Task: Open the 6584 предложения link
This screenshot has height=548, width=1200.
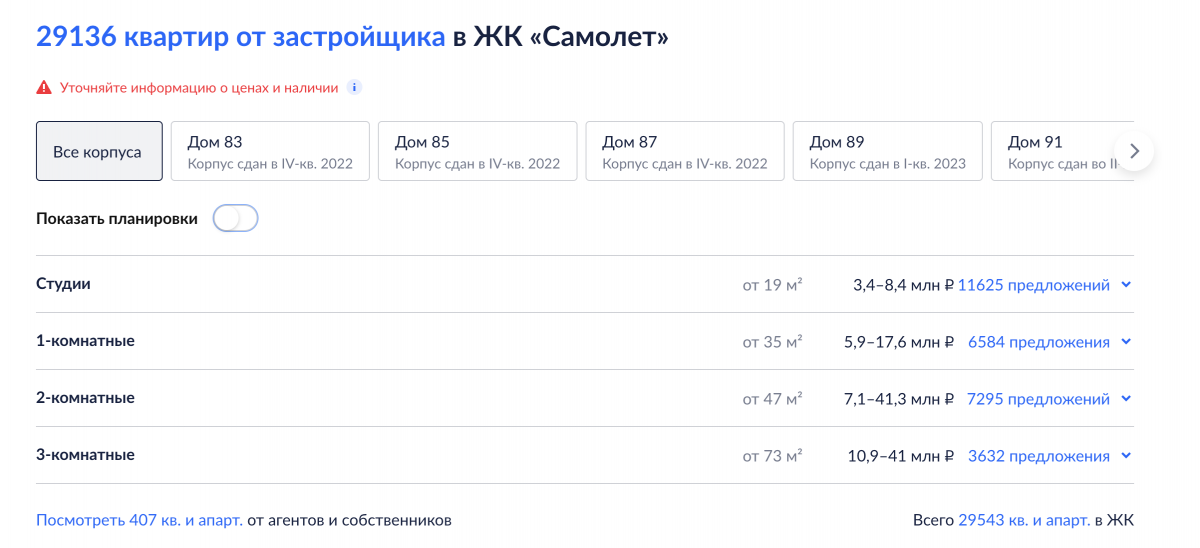Action: tap(1039, 342)
